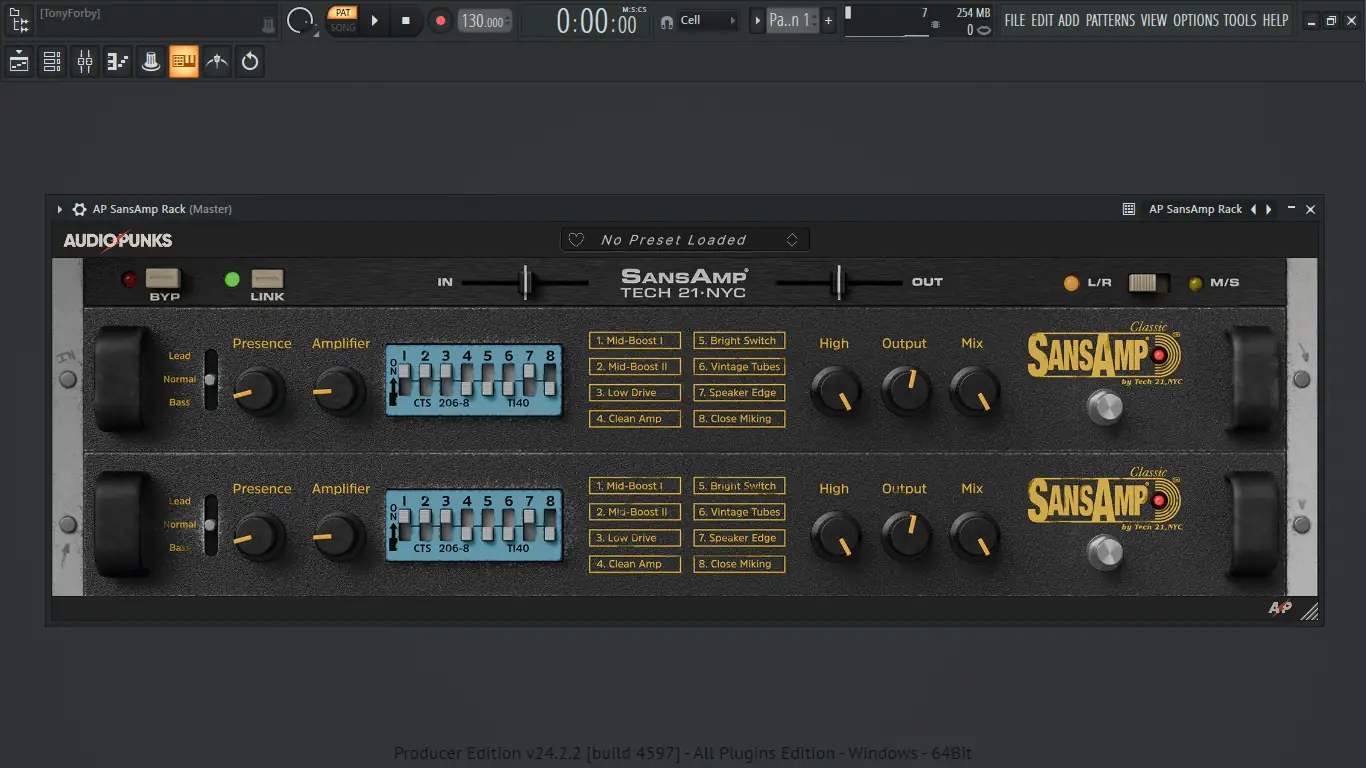Click top unit '4. Clean Amp' button
The width and height of the screenshot is (1366, 768).
635,419
